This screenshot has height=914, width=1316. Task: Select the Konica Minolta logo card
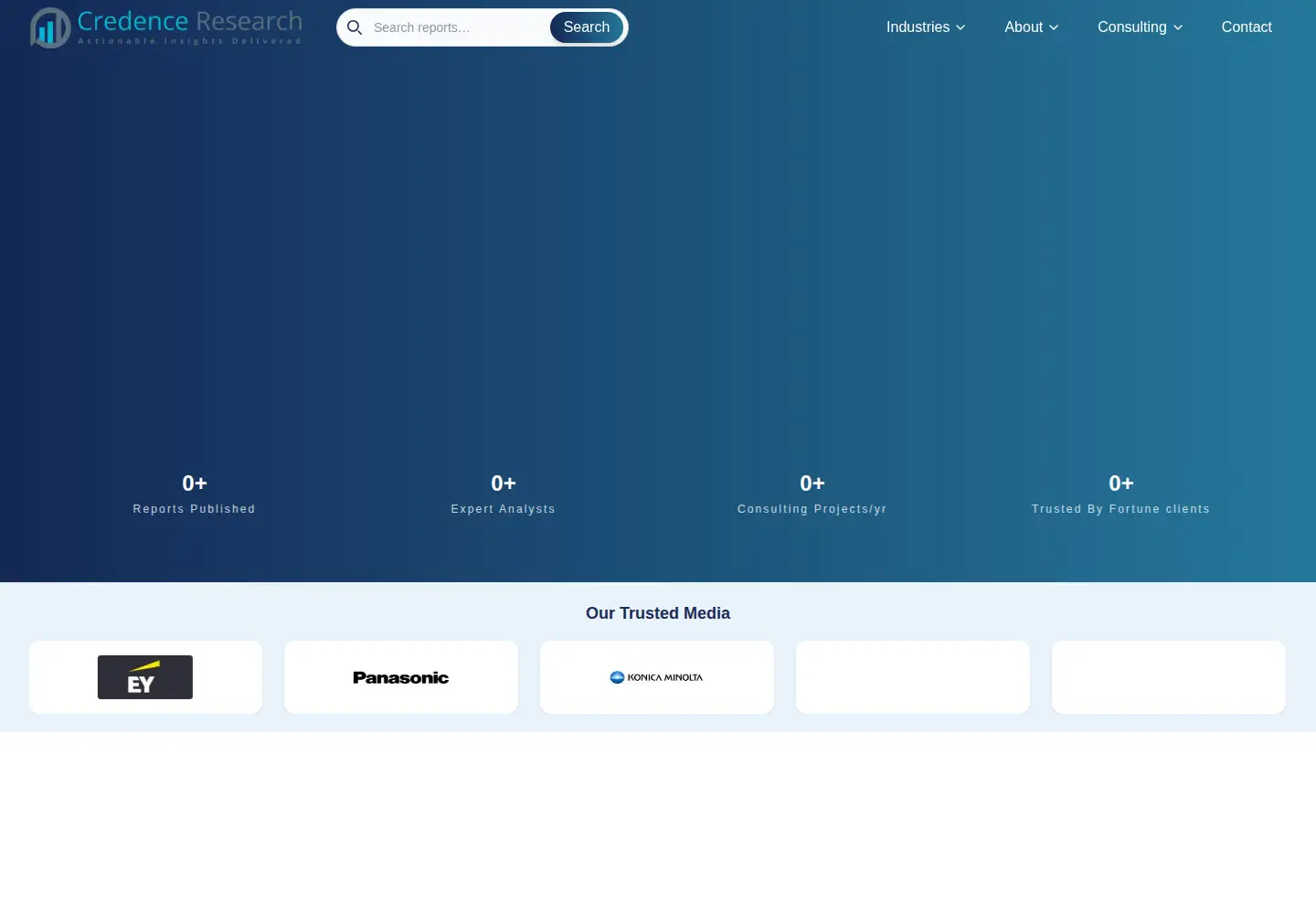click(657, 677)
